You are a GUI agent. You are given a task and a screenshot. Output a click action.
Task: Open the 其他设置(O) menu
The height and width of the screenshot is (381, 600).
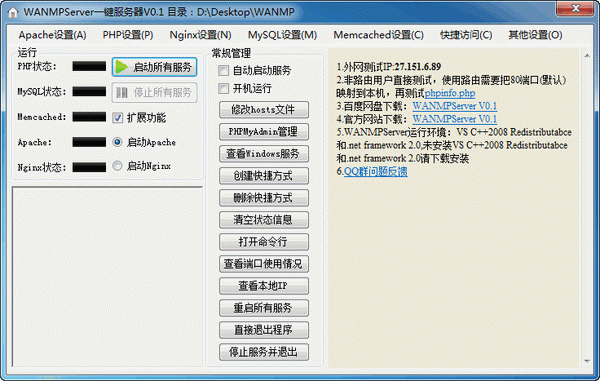[535, 35]
